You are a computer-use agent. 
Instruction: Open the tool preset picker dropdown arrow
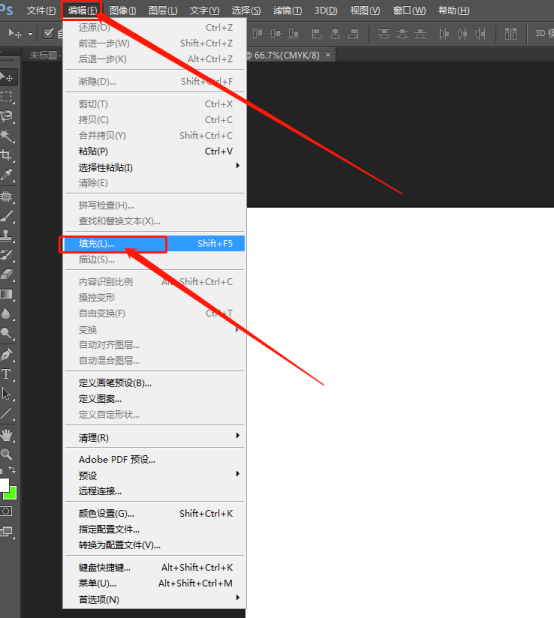pos(30,34)
